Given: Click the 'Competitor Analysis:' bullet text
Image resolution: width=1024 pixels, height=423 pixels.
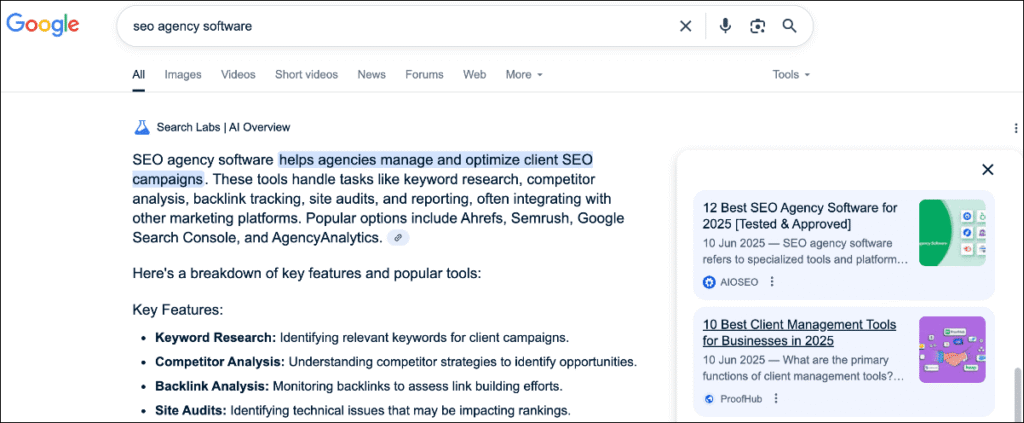Looking at the screenshot, I should 219,362.
